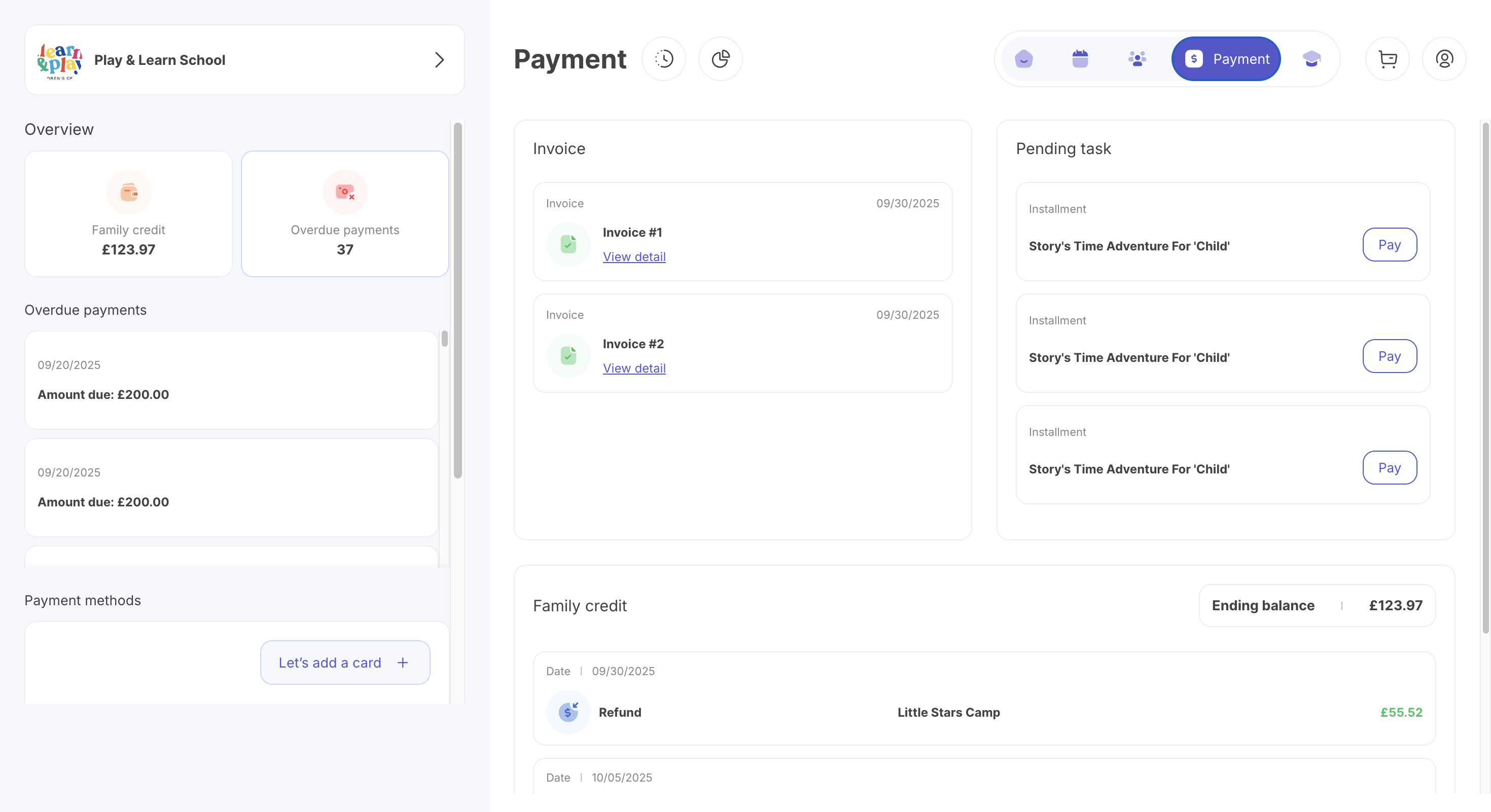Click the left panel vertical scrollbar
This screenshot has width=1491, height=812.
click(x=458, y=301)
